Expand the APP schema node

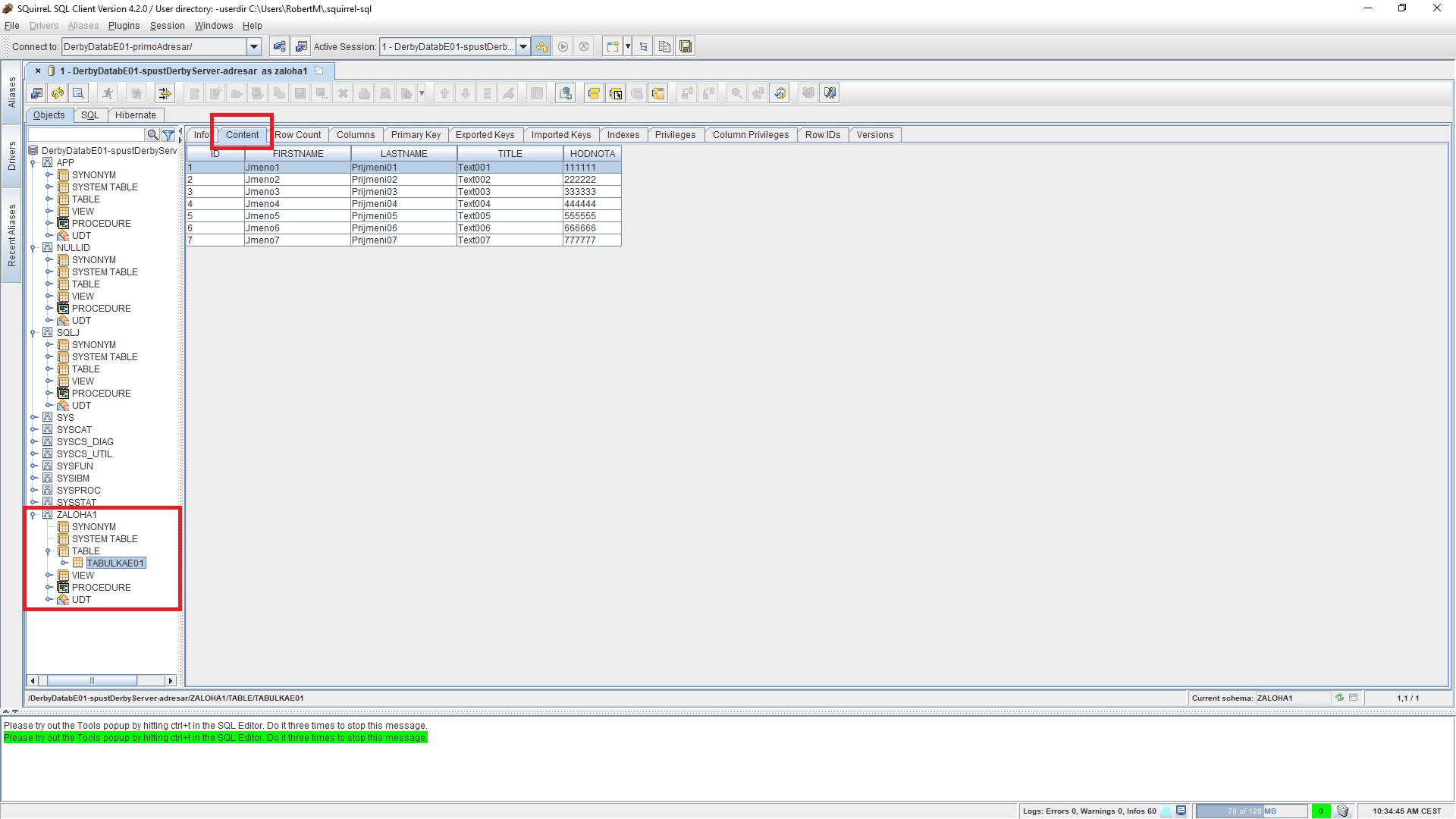pyautogui.click(x=35, y=162)
